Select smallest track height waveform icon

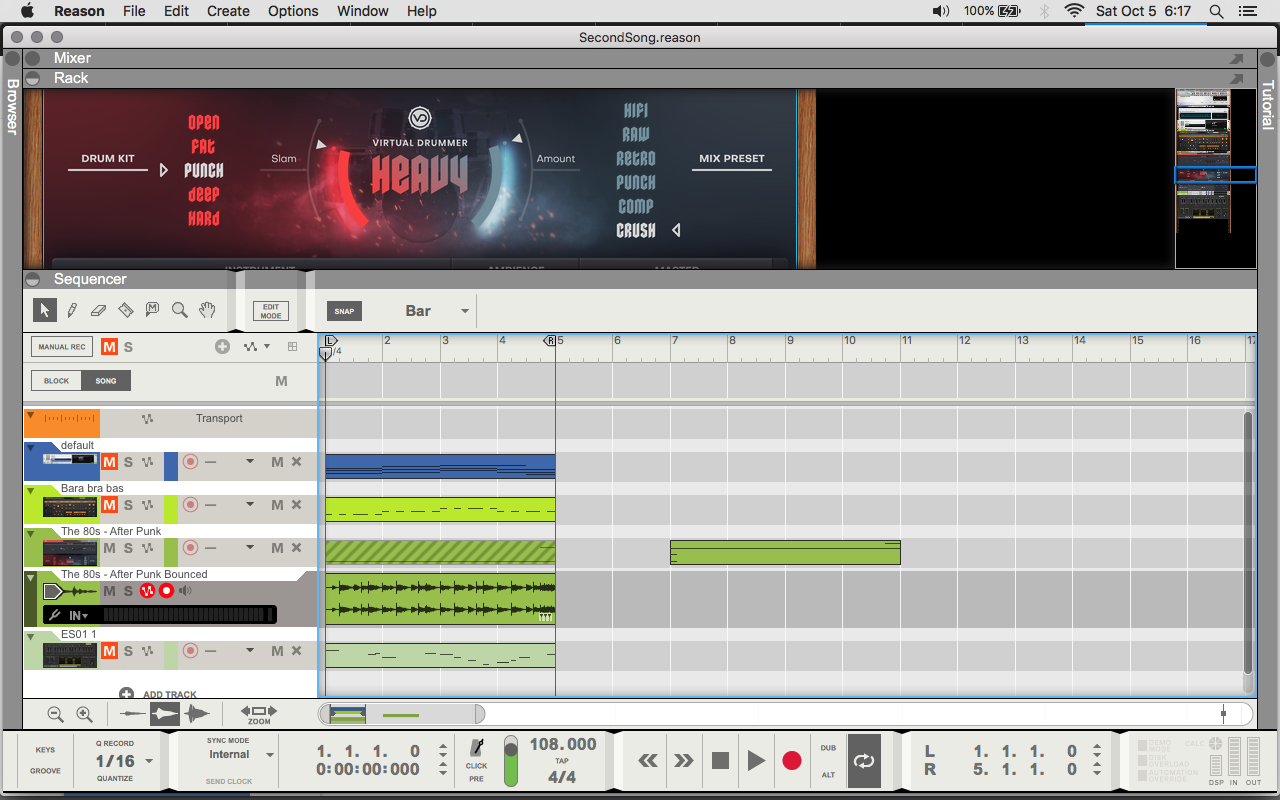point(132,713)
